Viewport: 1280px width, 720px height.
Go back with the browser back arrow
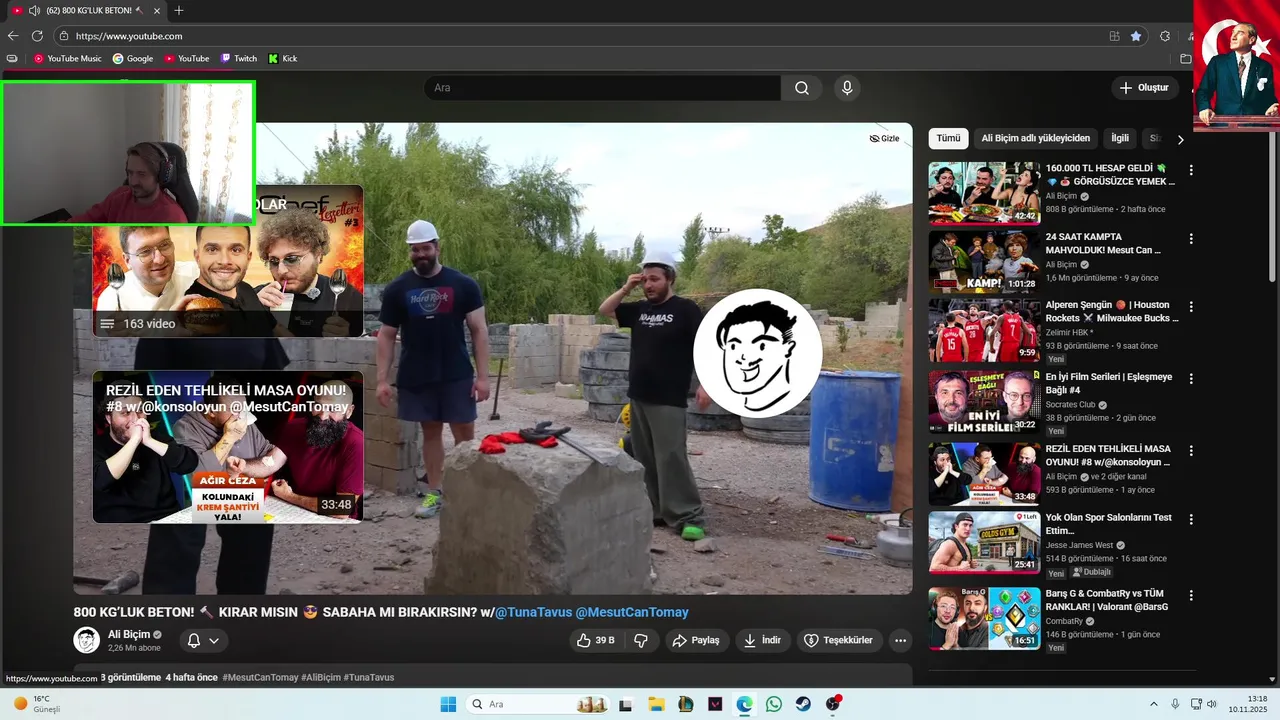pyautogui.click(x=13, y=36)
